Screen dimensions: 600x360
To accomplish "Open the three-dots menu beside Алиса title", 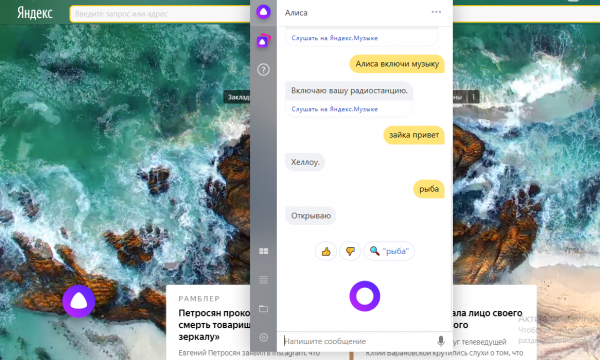I will pyautogui.click(x=436, y=12).
